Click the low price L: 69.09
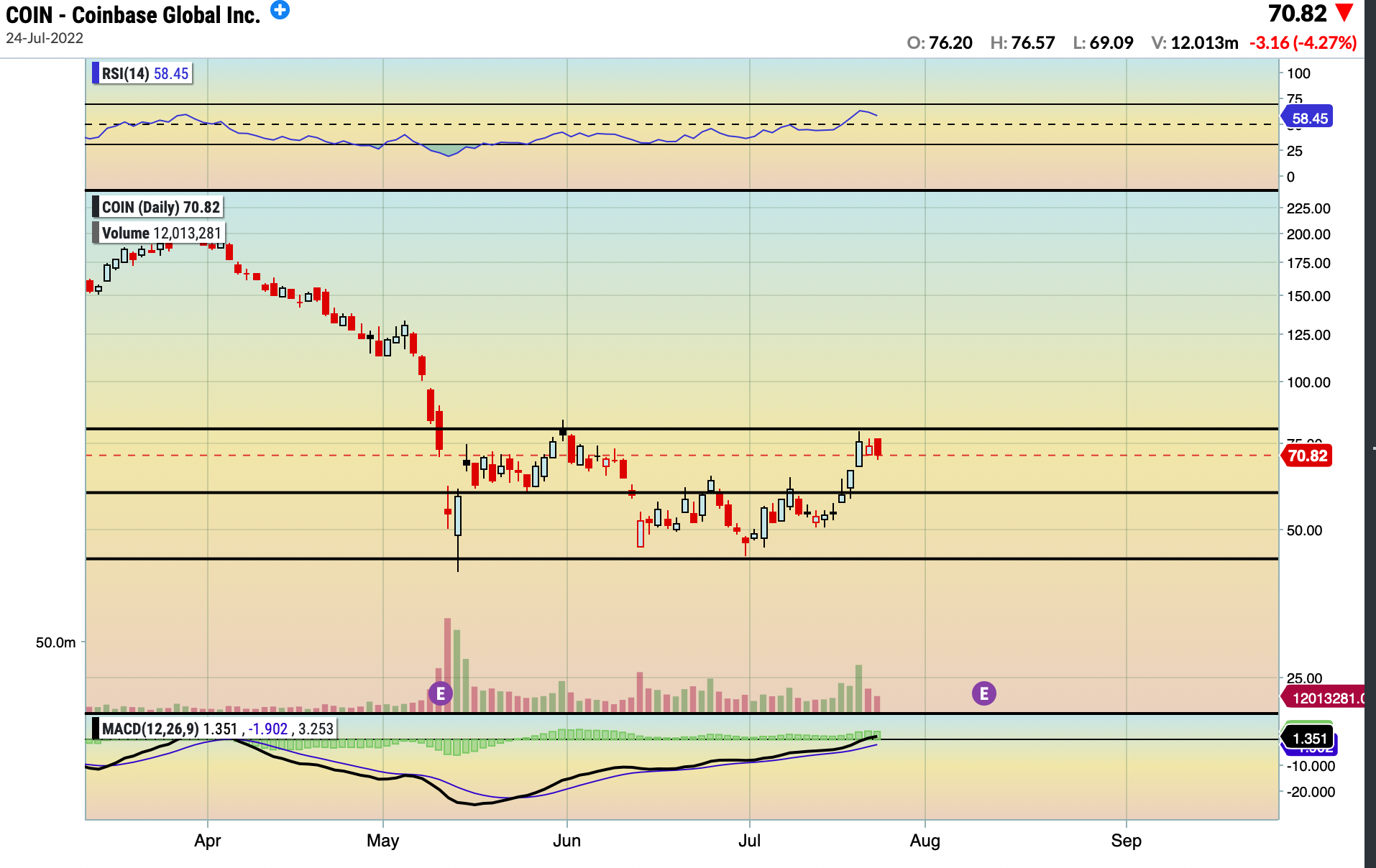The height and width of the screenshot is (868, 1376). [1103, 43]
